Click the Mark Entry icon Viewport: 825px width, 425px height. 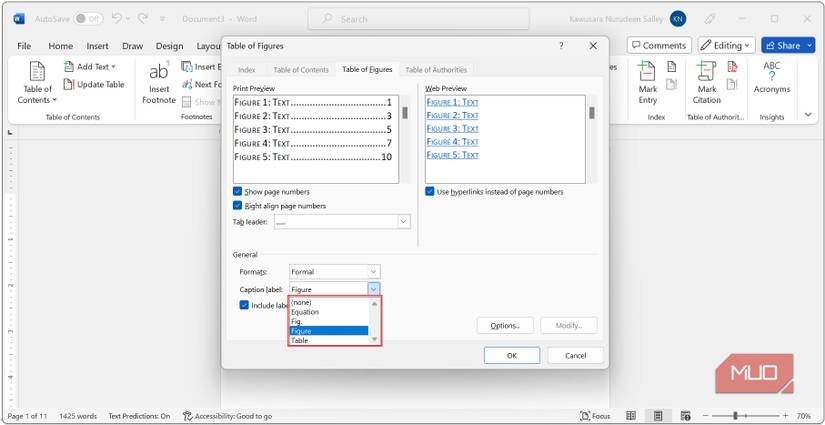coord(648,73)
